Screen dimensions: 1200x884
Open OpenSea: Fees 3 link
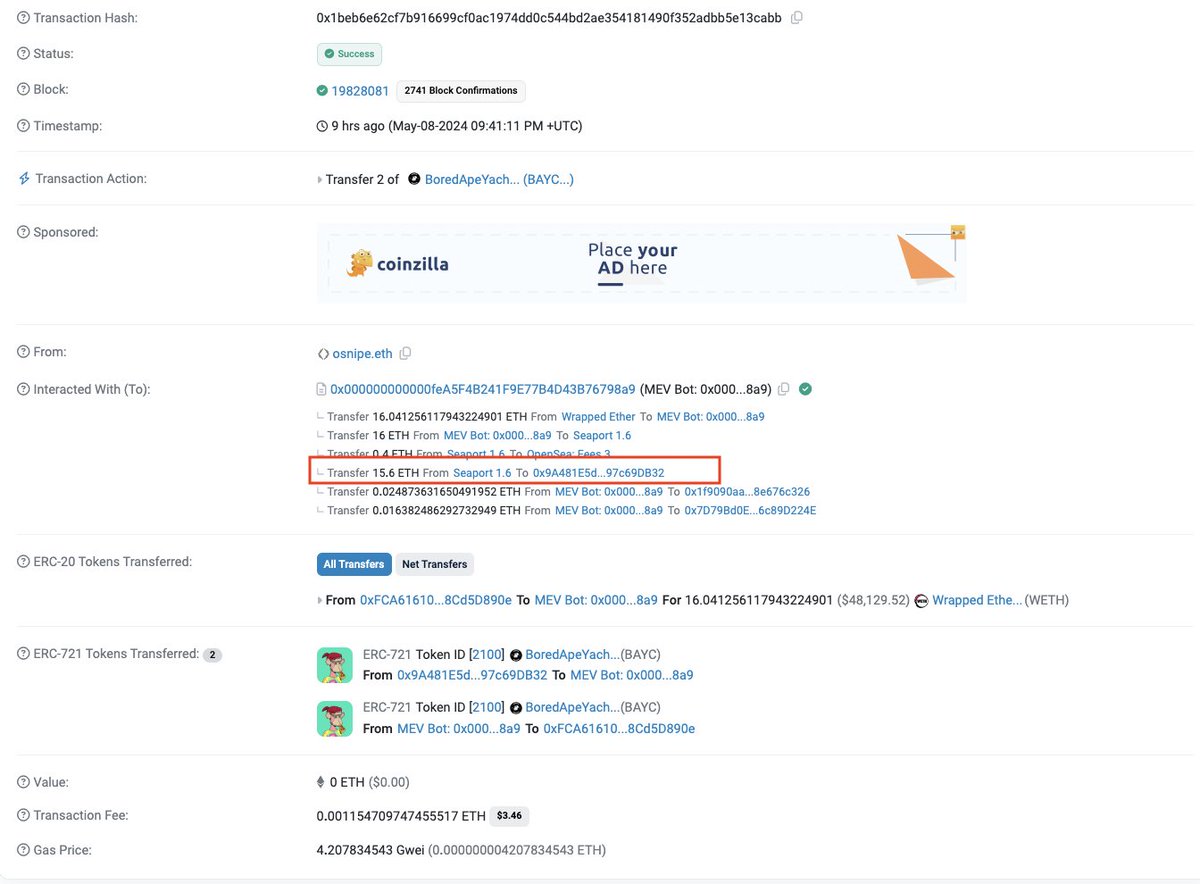coord(569,454)
